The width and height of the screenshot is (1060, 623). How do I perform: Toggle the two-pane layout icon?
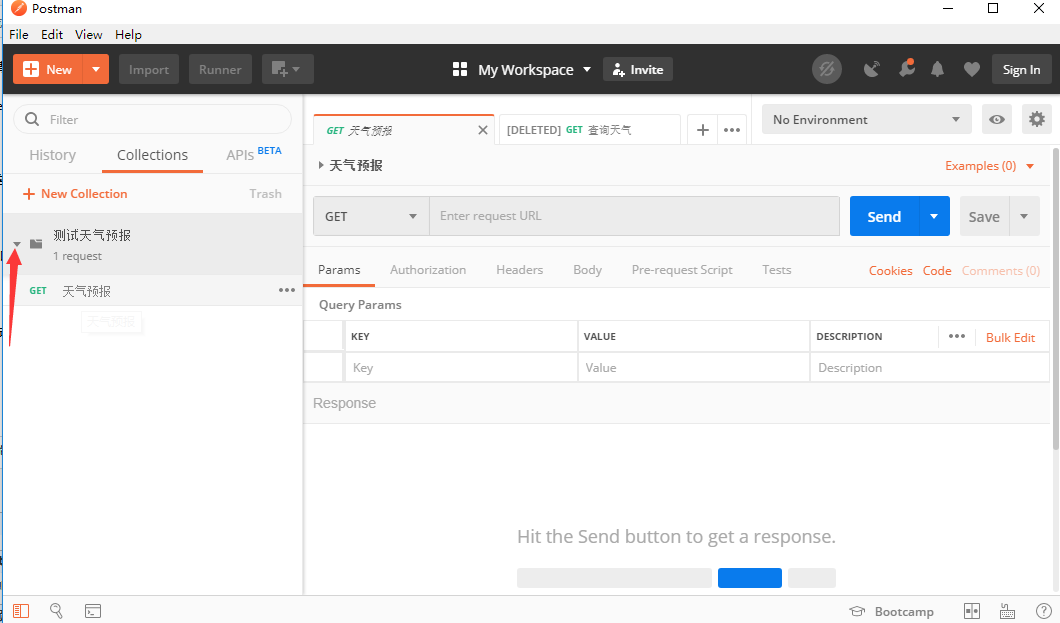click(x=971, y=611)
